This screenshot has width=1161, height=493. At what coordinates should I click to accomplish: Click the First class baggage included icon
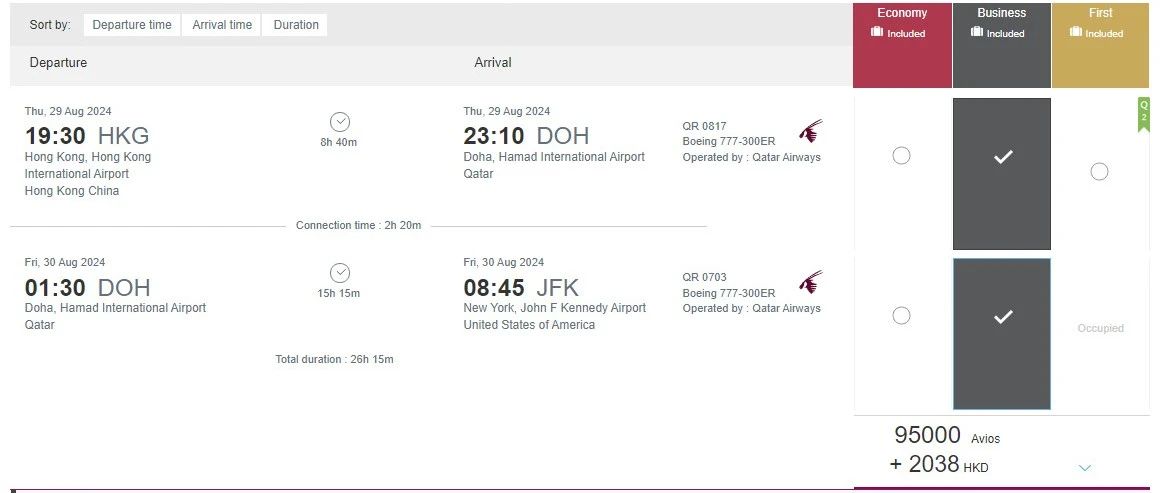click(x=1076, y=33)
